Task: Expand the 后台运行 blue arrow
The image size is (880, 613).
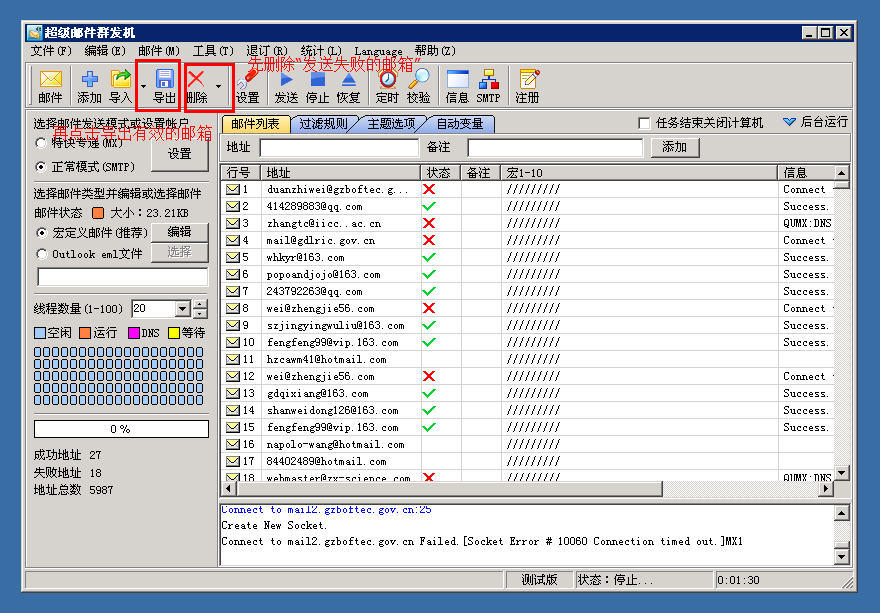Action: click(x=789, y=122)
